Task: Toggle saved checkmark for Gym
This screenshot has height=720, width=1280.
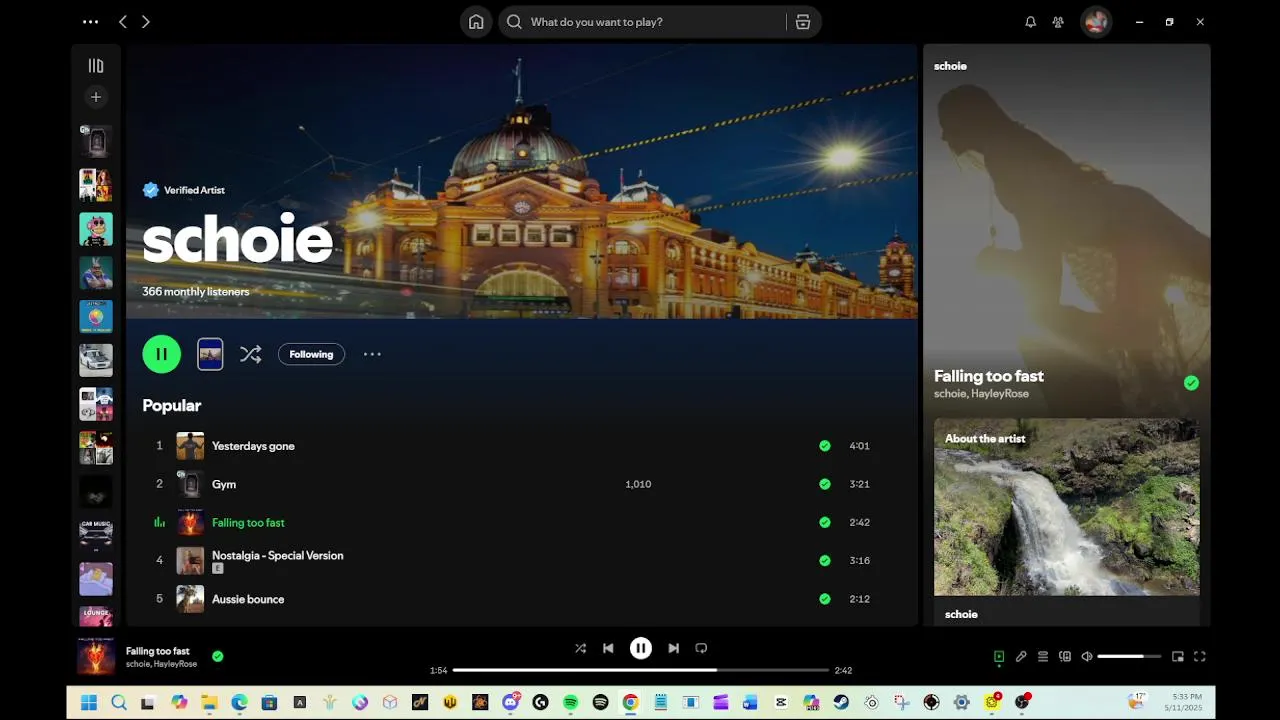Action: point(825,484)
